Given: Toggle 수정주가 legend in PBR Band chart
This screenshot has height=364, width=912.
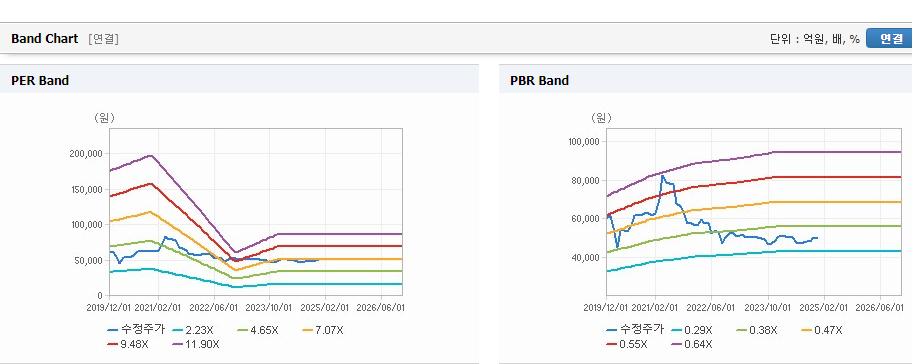Looking at the screenshot, I should pyautogui.click(x=635, y=330).
